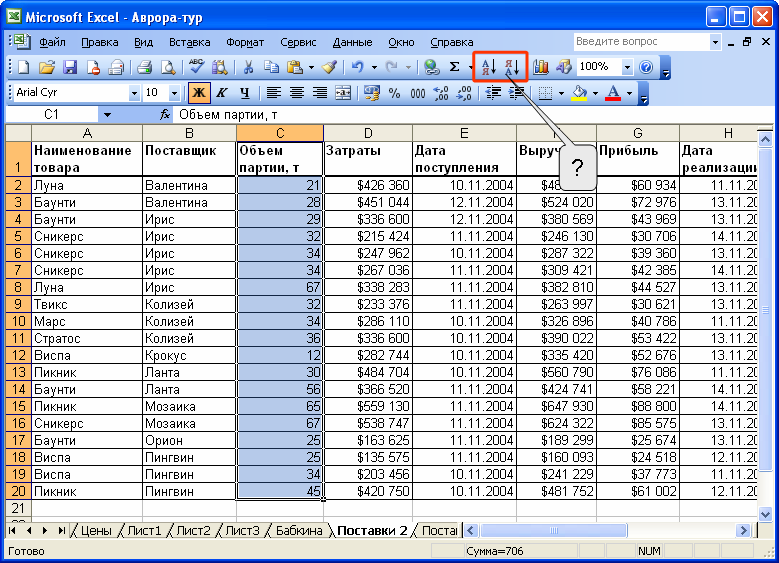Activate the Format Painter brush
This screenshot has width=779, height=563.
tap(330, 67)
